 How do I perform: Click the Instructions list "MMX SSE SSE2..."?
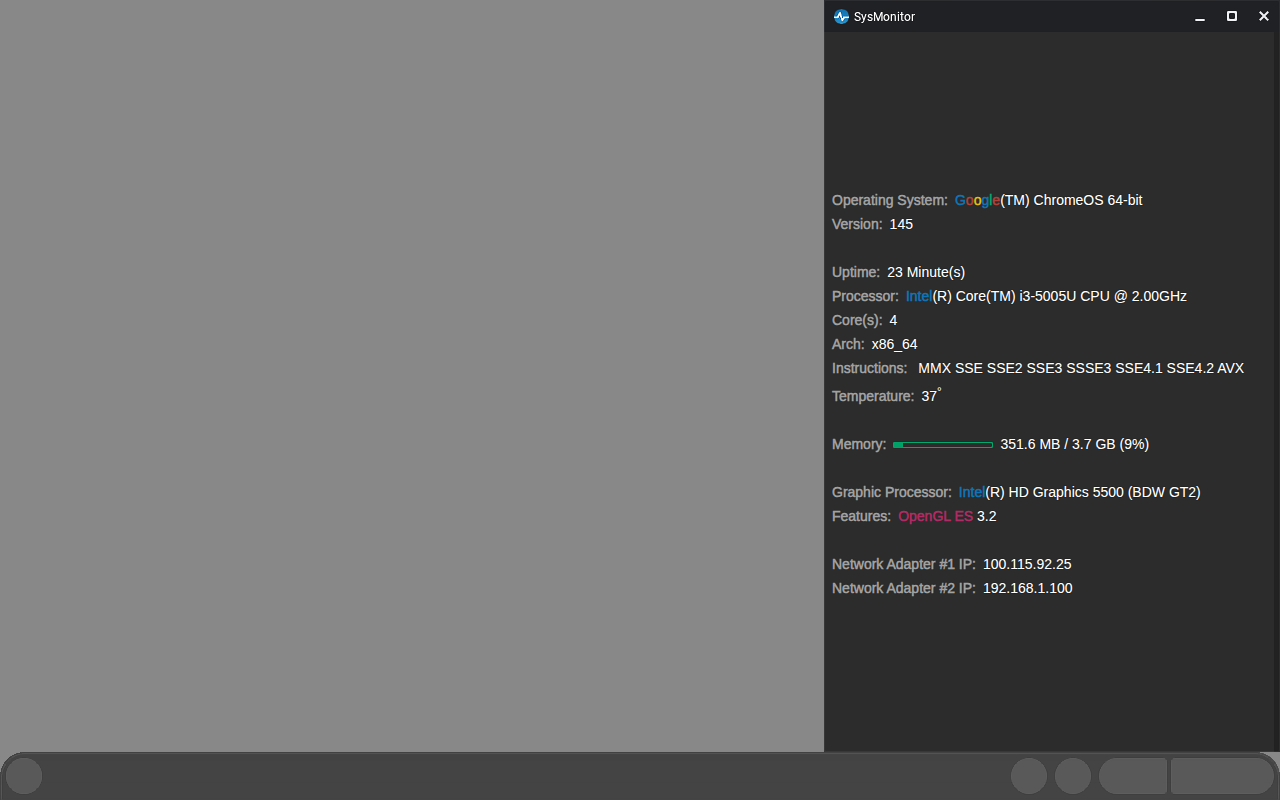coord(1081,368)
